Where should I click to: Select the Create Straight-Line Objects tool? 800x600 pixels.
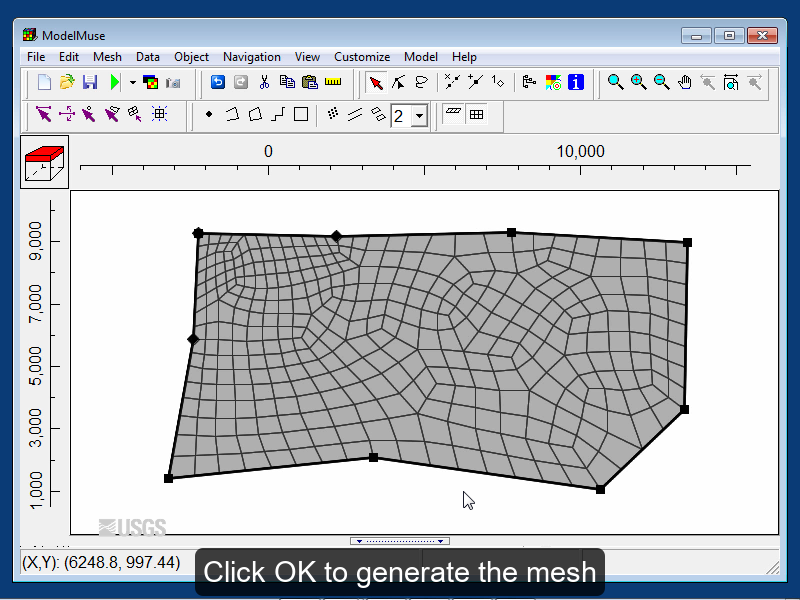[277, 114]
